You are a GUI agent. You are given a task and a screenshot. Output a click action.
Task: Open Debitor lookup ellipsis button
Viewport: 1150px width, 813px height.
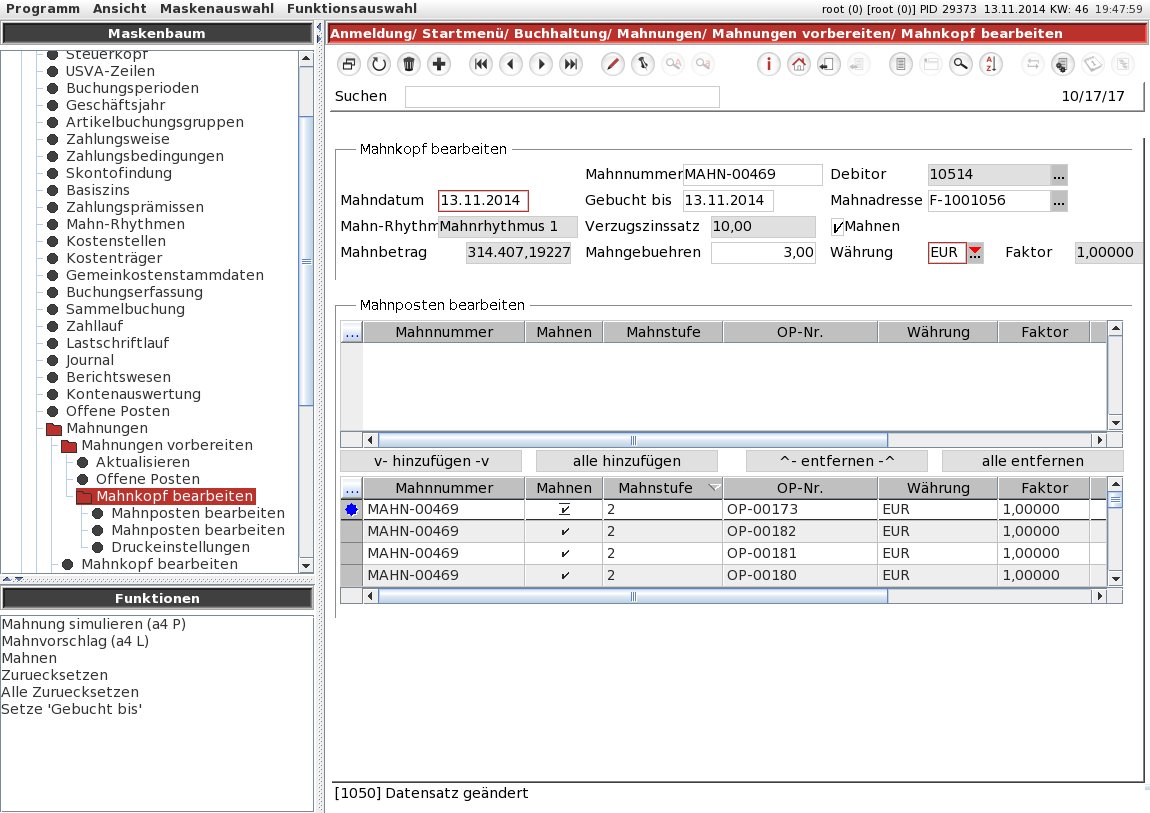tap(1058, 174)
